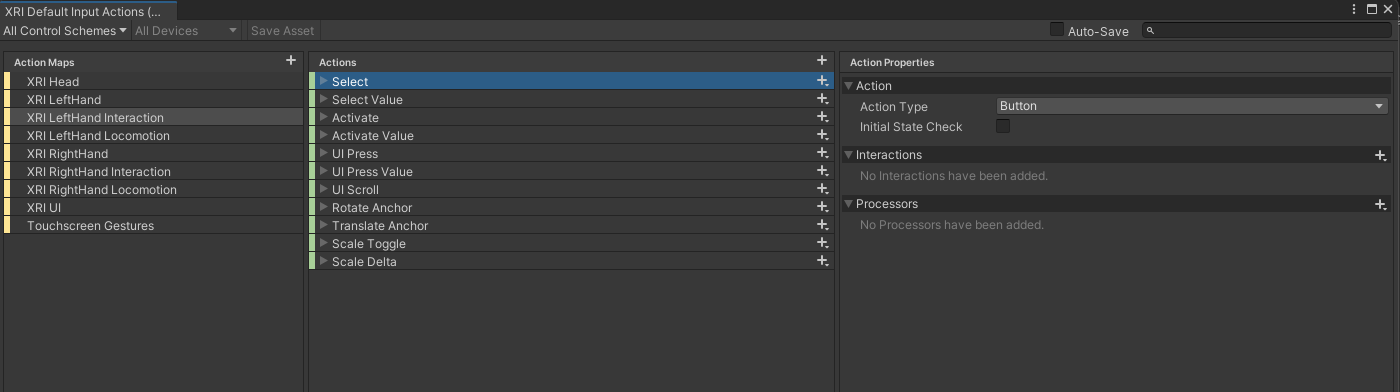Enable the Auto-Save checkbox

point(1057,30)
